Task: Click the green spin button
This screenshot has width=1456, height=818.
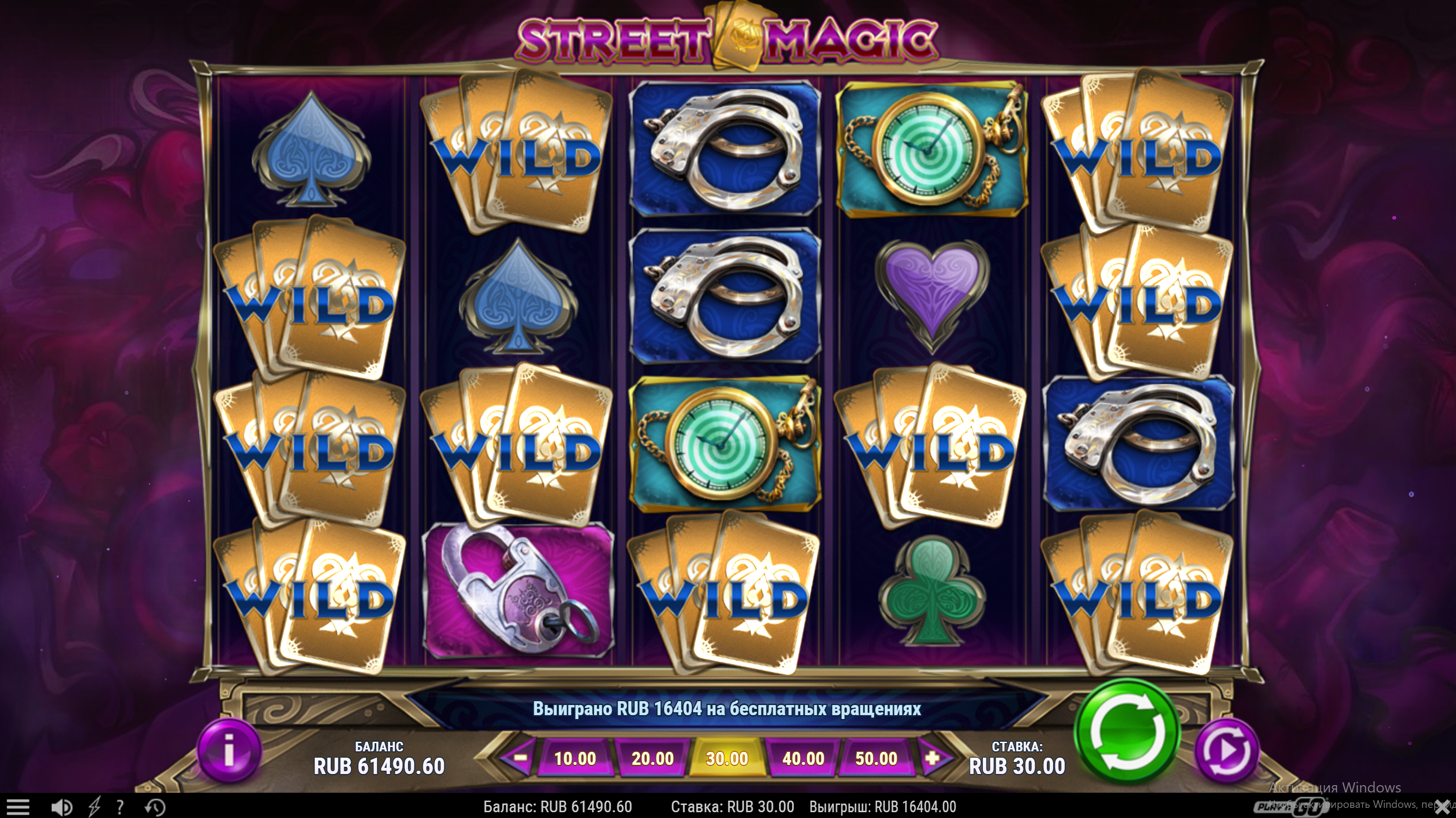Action: 1127,731
